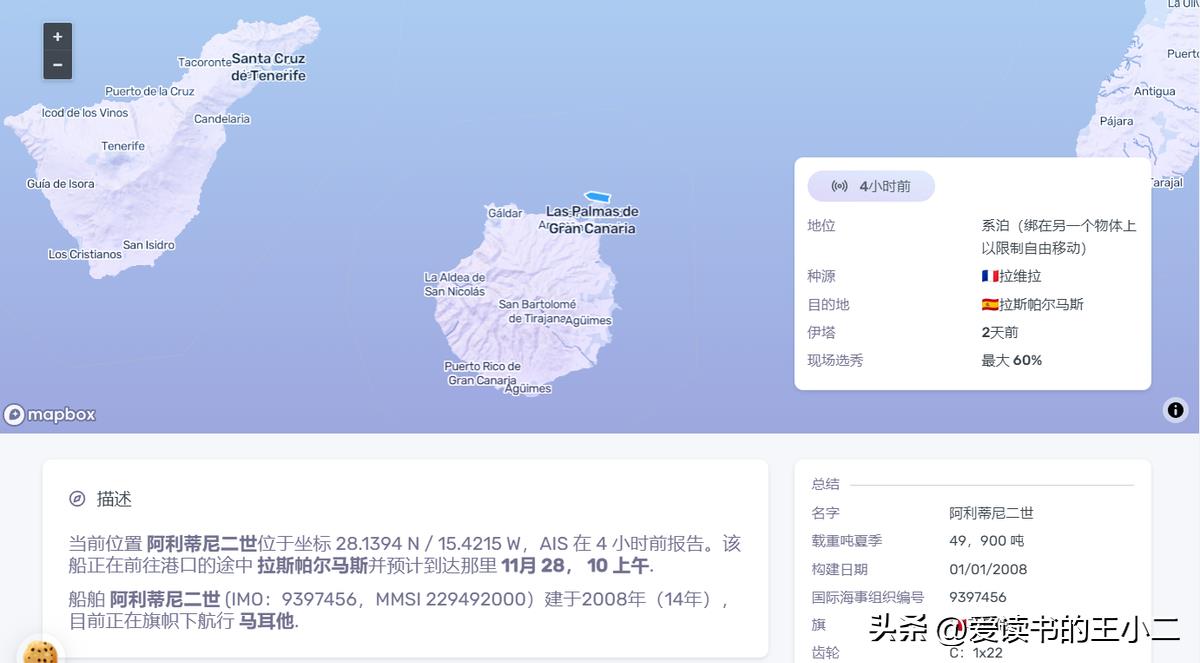Click the San Bartolomé de Tirajana map label

[x=538, y=312]
